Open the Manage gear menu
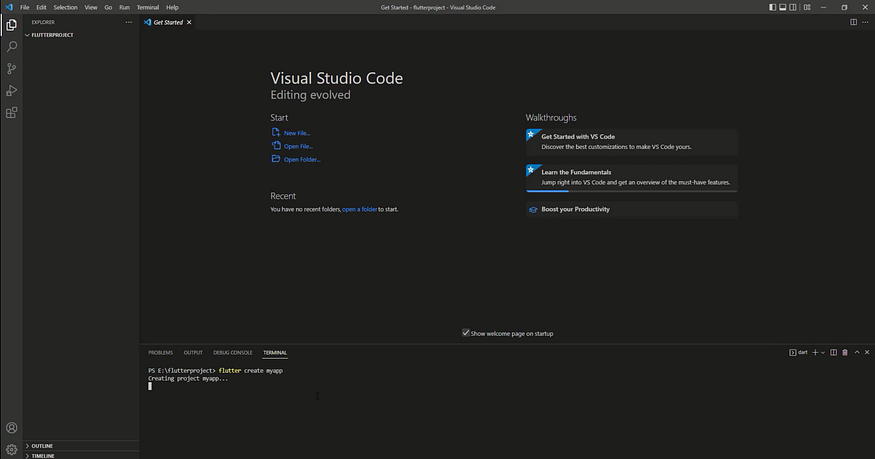The image size is (875, 459). click(x=12, y=449)
